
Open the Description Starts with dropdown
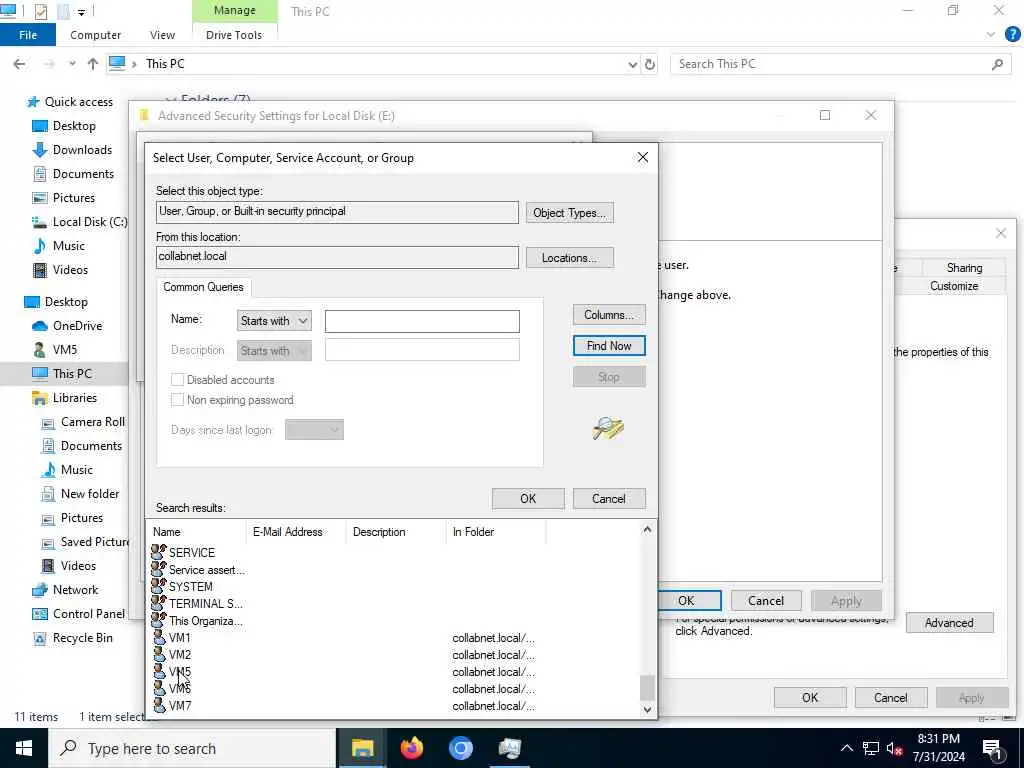(x=274, y=351)
